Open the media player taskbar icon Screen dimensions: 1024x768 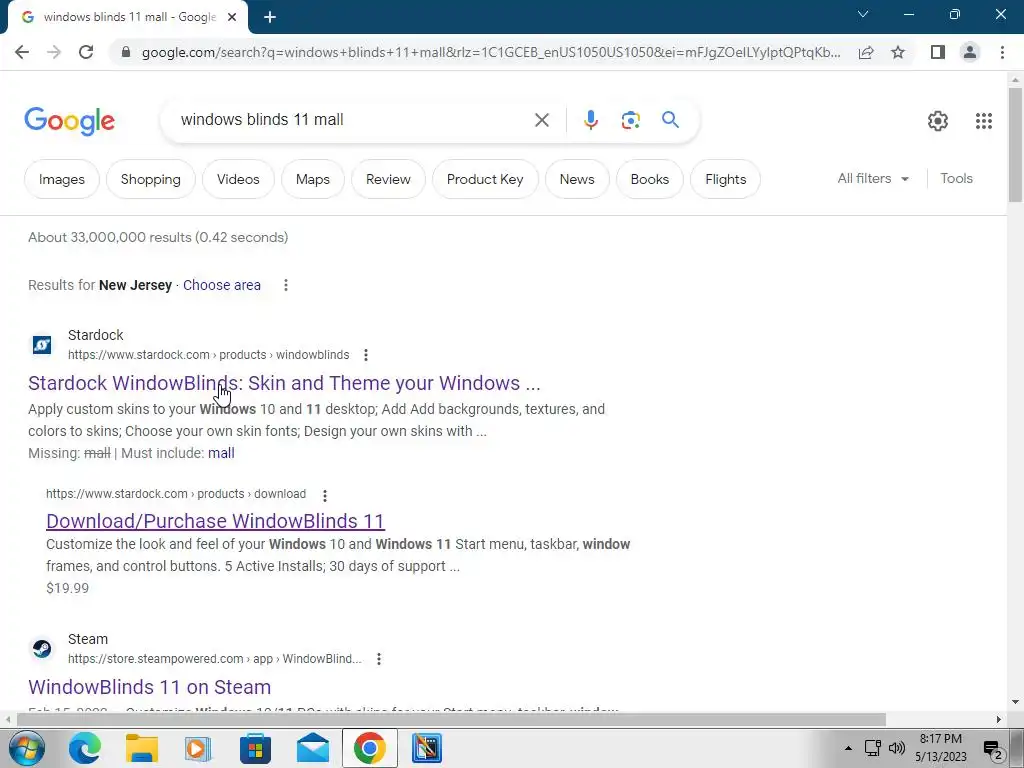[x=198, y=748]
